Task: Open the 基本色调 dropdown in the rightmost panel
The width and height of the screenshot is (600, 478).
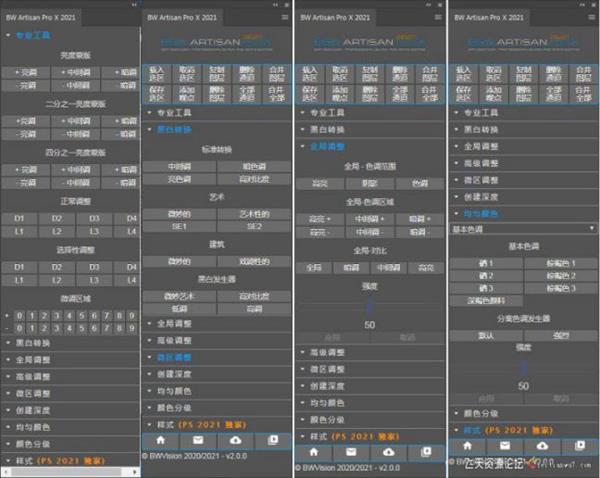Action: point(520,229)
